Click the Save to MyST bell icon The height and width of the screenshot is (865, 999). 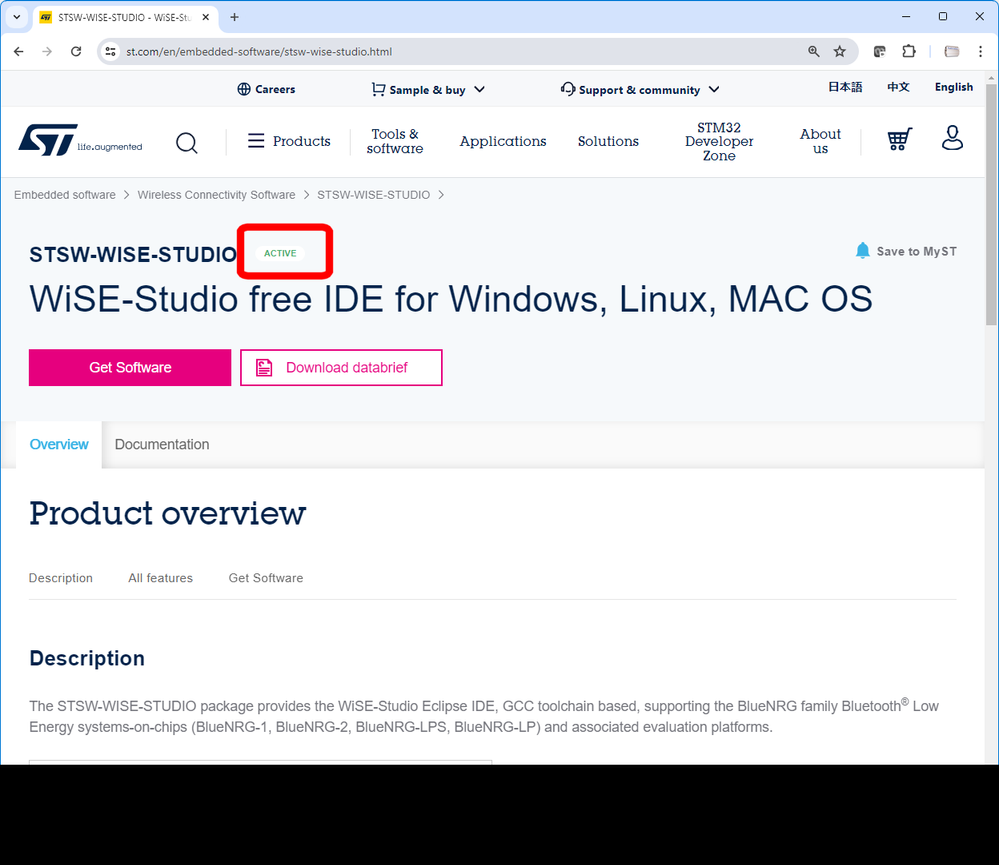click(862, 250)
